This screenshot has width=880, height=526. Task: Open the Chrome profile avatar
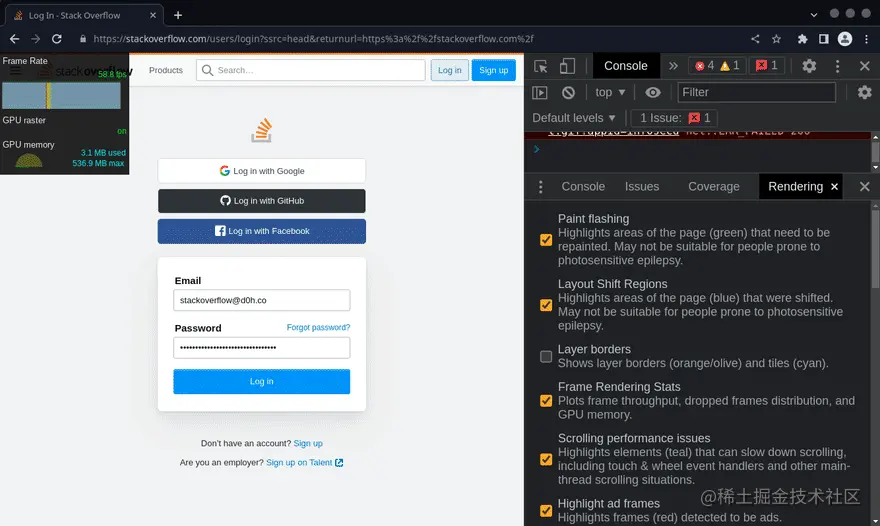845,39
